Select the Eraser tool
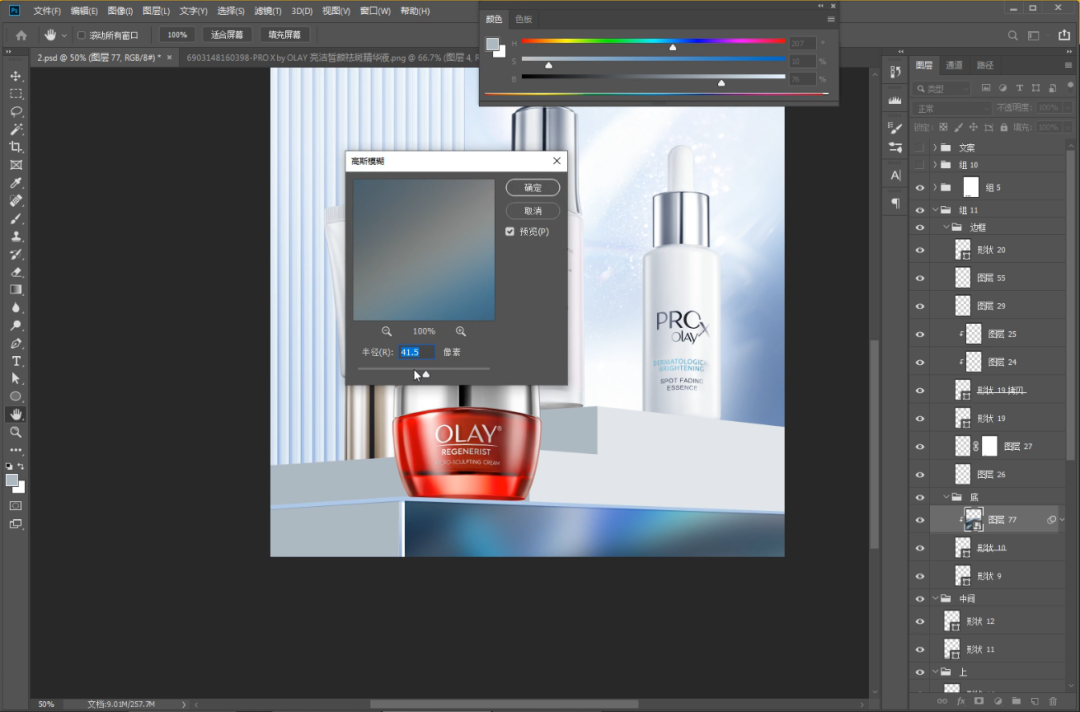 pos(16,273)
